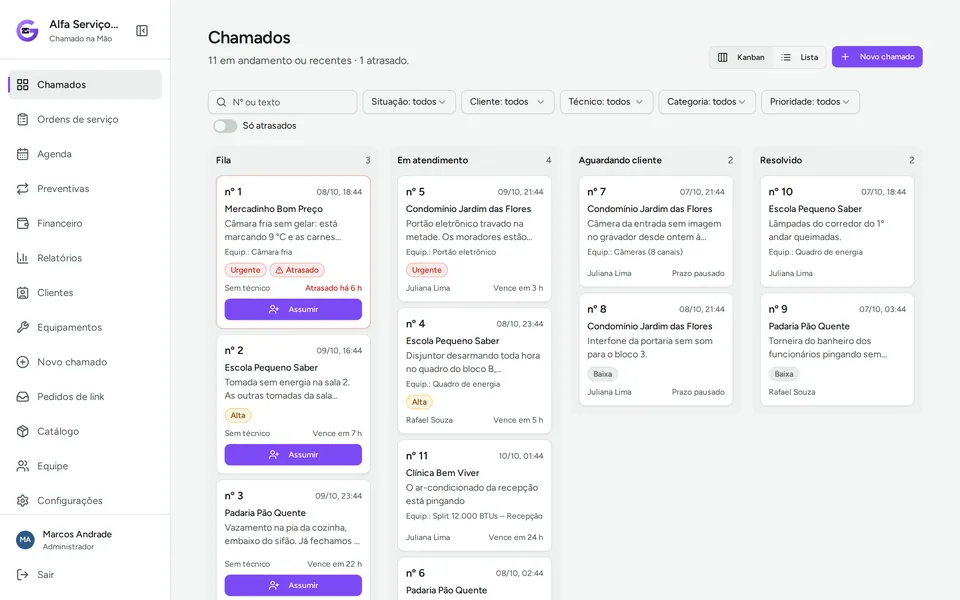Click the Lista lines icon

tap(786, 57)
